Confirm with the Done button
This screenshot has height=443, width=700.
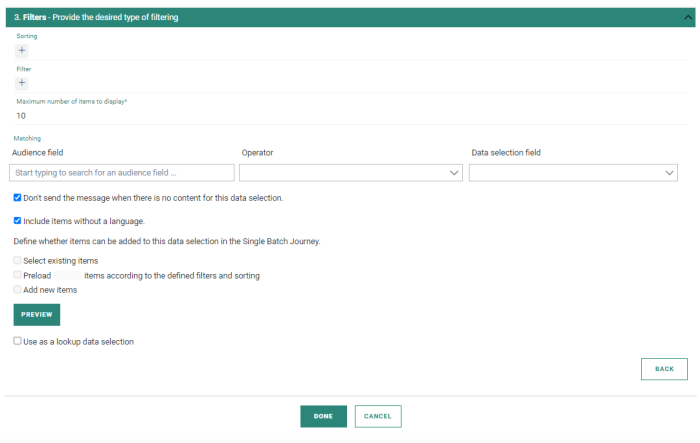(x=323, y=416)
